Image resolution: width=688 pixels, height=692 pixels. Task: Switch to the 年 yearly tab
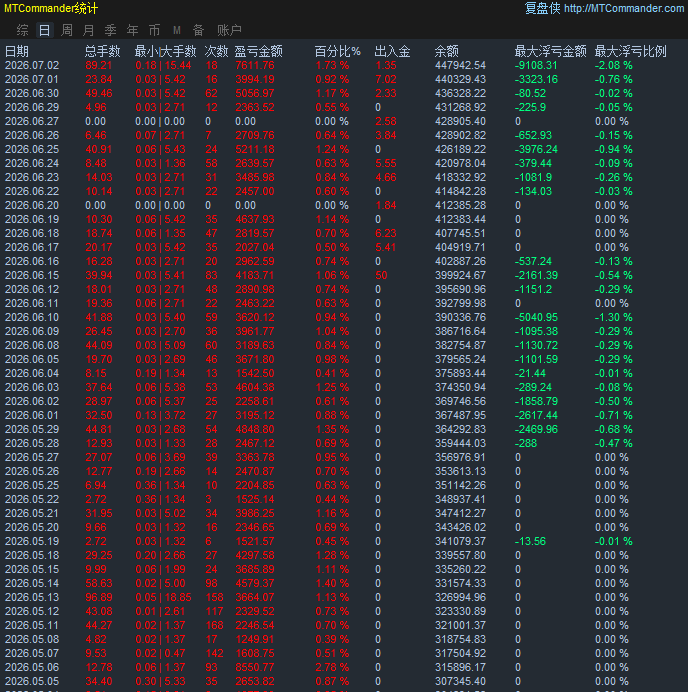tap(132, 30)
